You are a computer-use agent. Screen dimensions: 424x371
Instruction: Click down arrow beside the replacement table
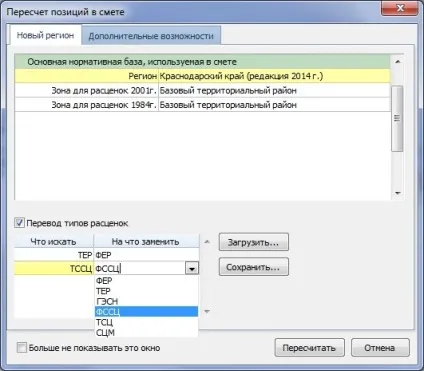(x=207, y=311)
